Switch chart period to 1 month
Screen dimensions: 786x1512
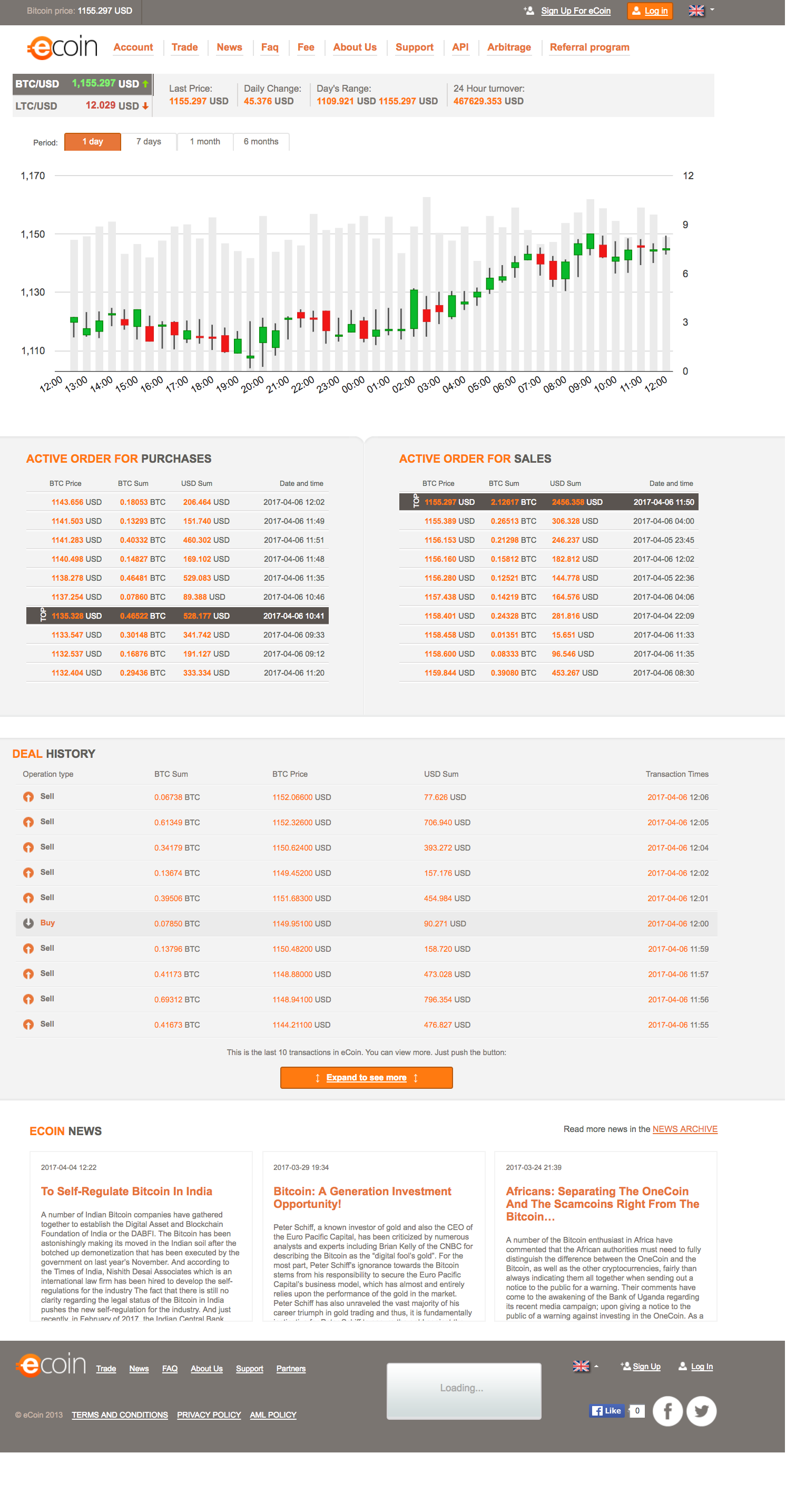[x=205, y=141]
